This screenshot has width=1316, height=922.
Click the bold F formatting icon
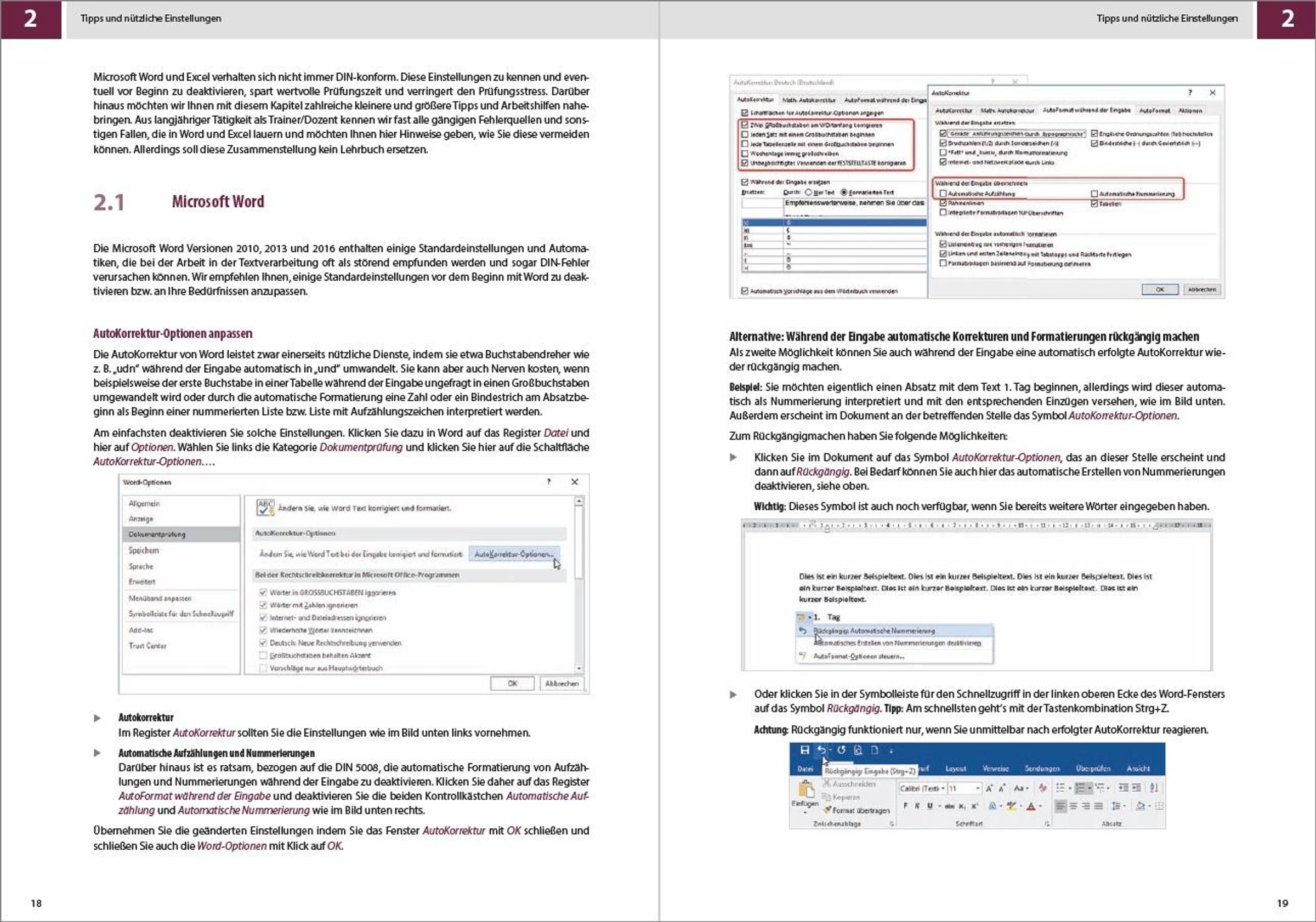906,806
